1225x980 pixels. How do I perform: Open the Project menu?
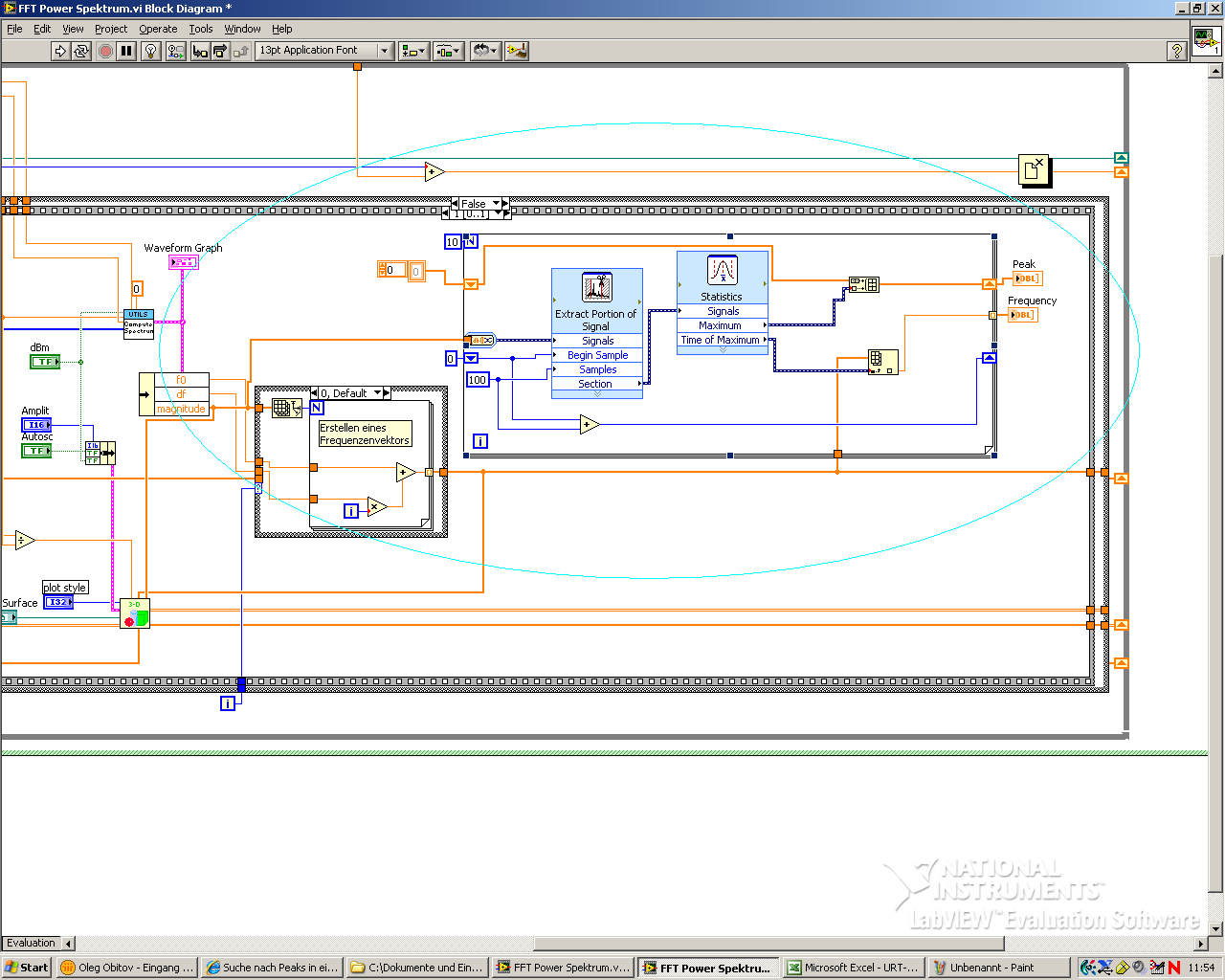click(x=111, y=29)
